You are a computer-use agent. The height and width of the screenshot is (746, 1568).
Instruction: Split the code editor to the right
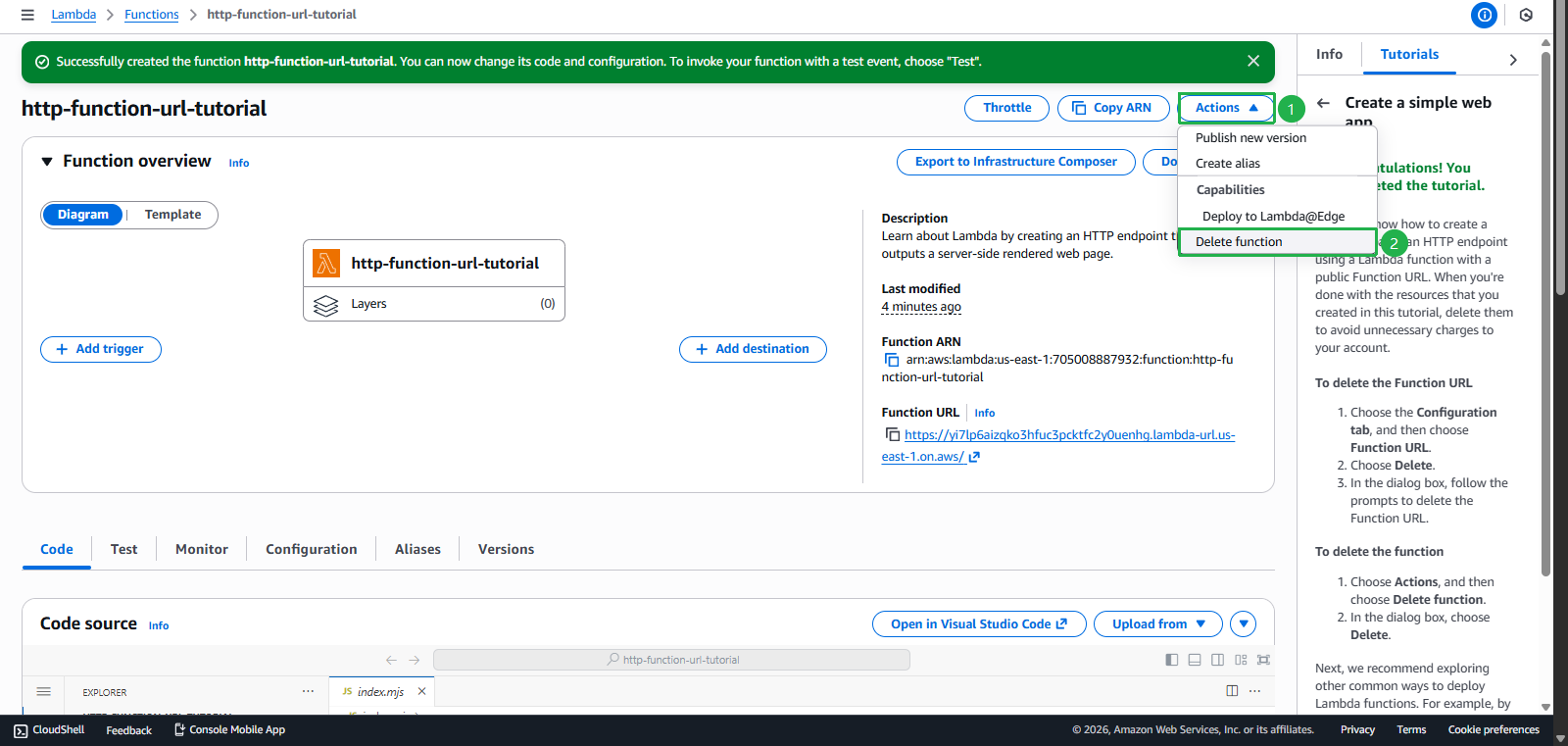pos(1232,691)
